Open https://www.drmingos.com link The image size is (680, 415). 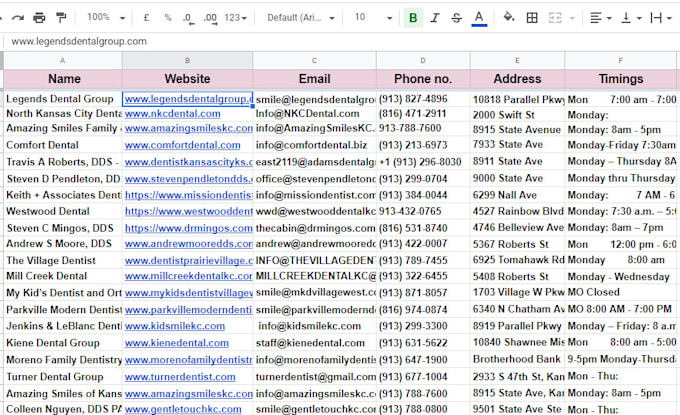click(189, 228)
